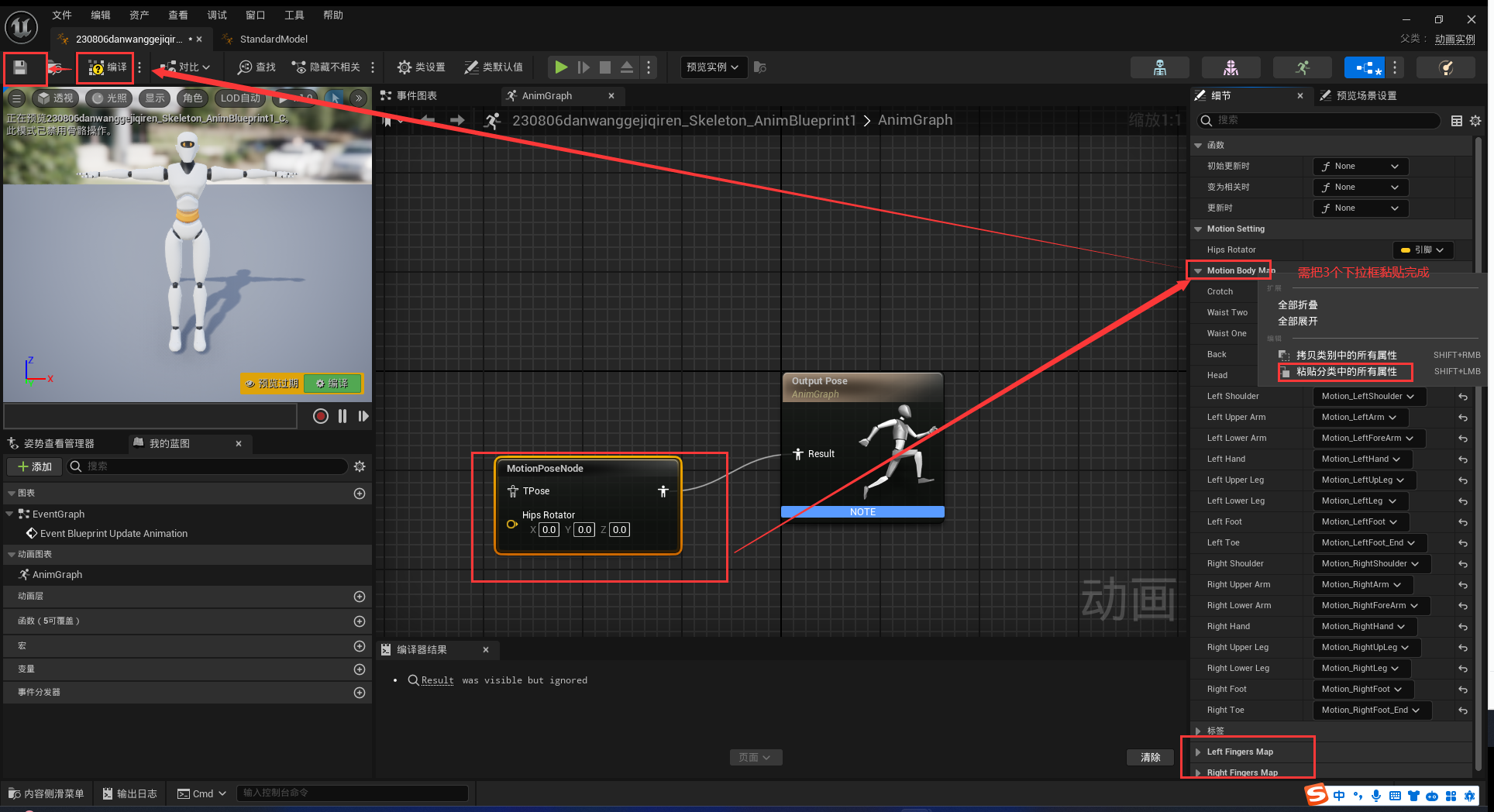Toggle 光照 lit view mode in viewport
The image size is (1494, 812).
click(x=108, y=98)
